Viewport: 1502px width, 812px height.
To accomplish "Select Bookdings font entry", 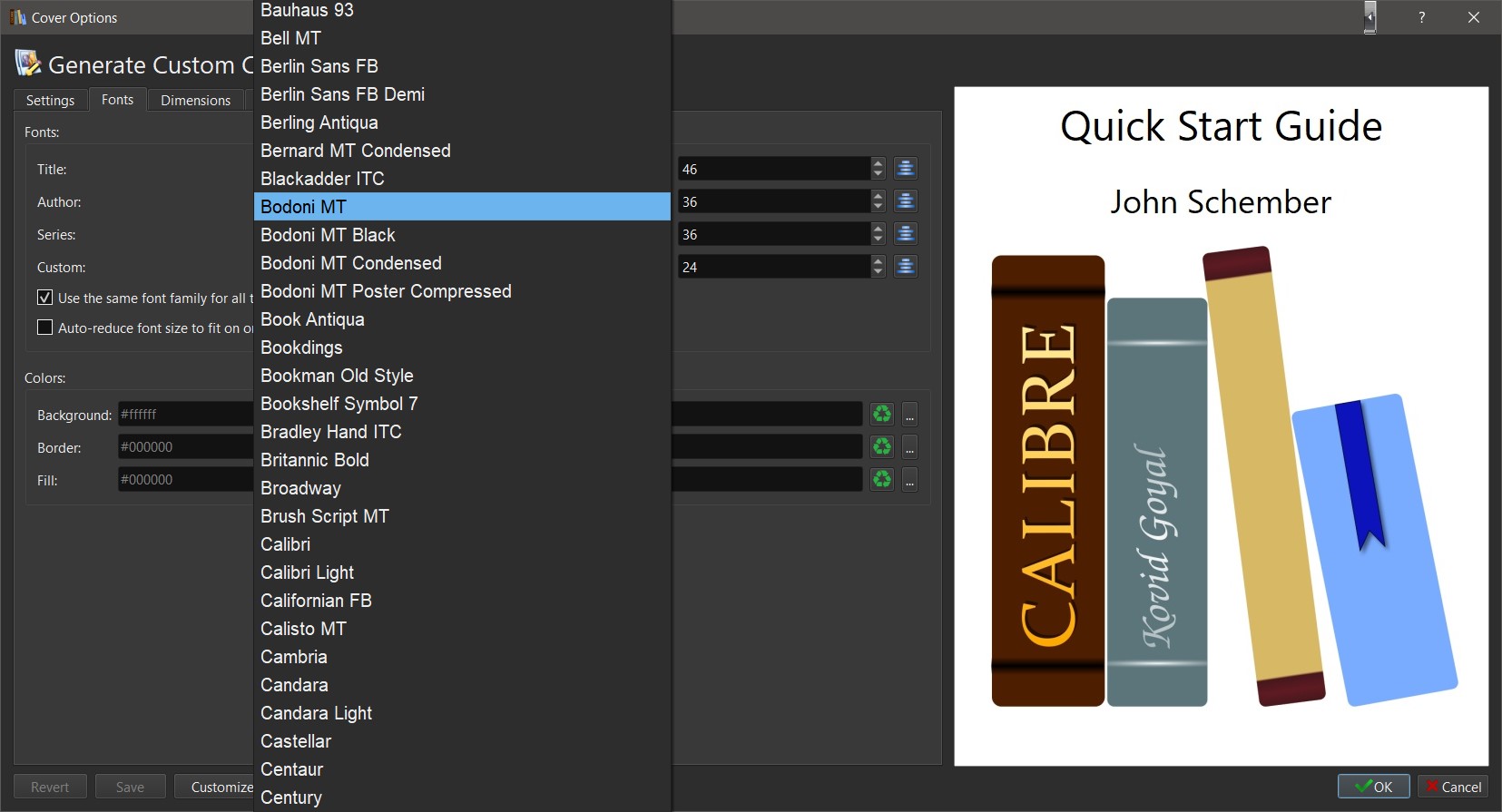I will click(x=462, y=347).
